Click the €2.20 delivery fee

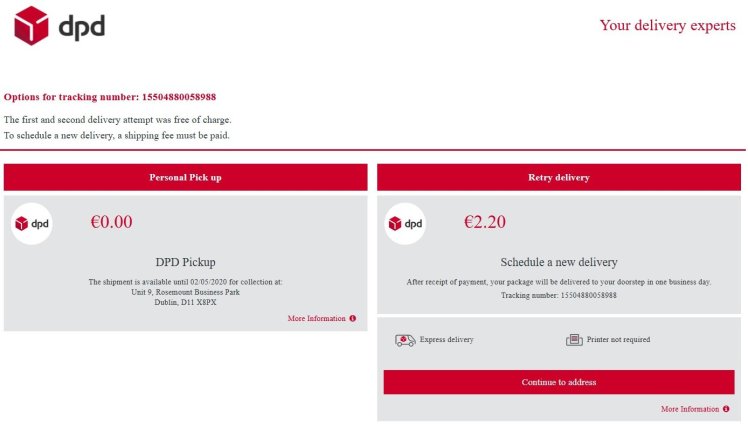[x=485, y=222]
